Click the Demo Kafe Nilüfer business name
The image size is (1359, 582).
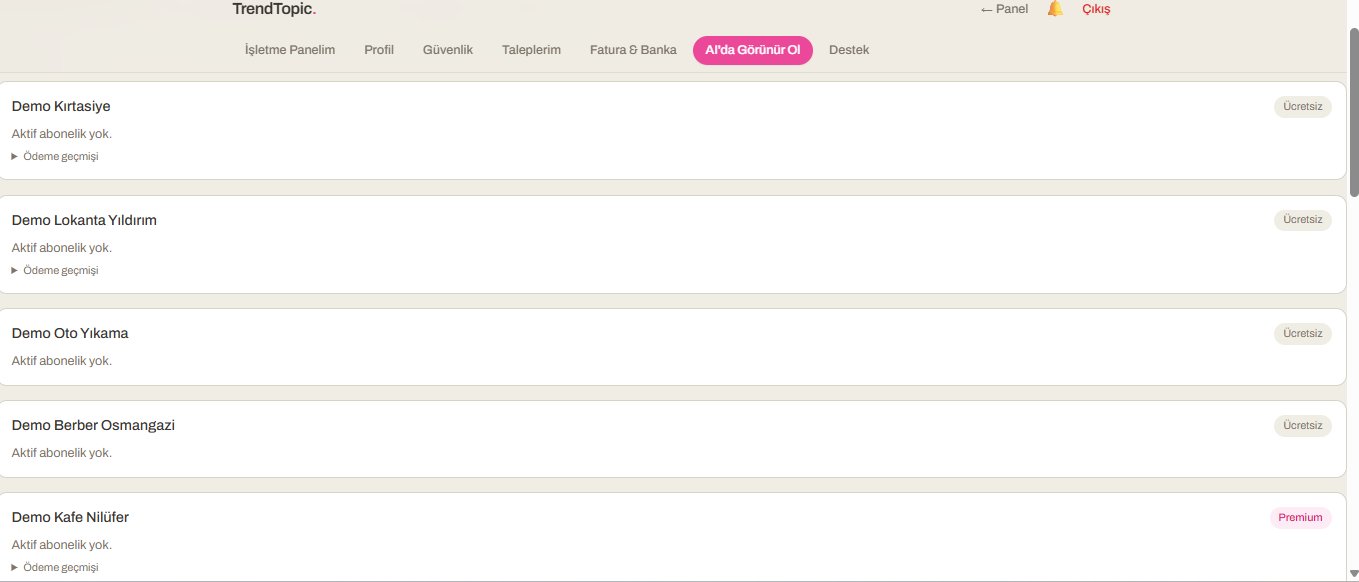pyautogui.click(x=70, y=517)
